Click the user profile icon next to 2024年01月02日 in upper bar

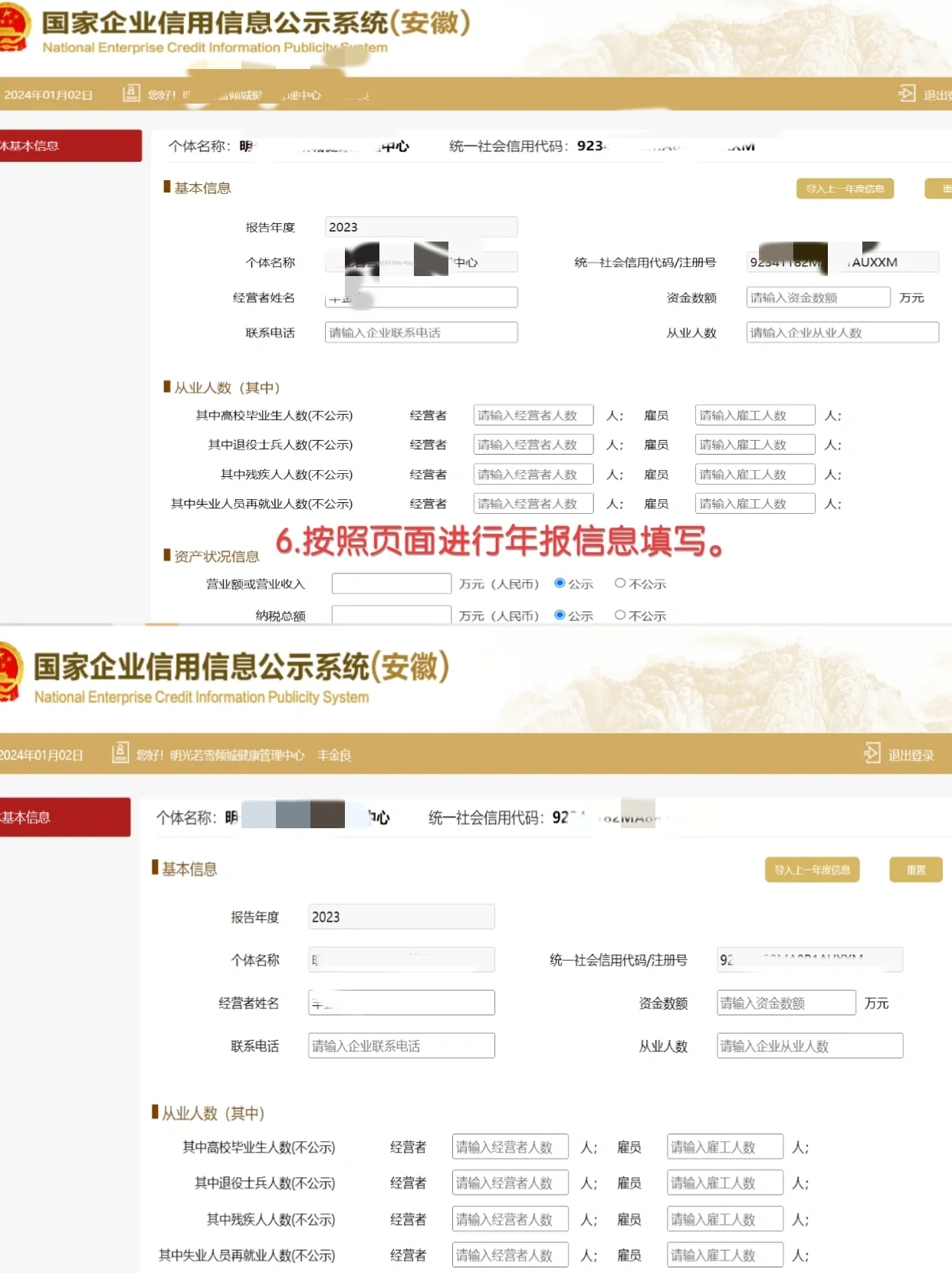pyautogui.click(x=131, y=94)
